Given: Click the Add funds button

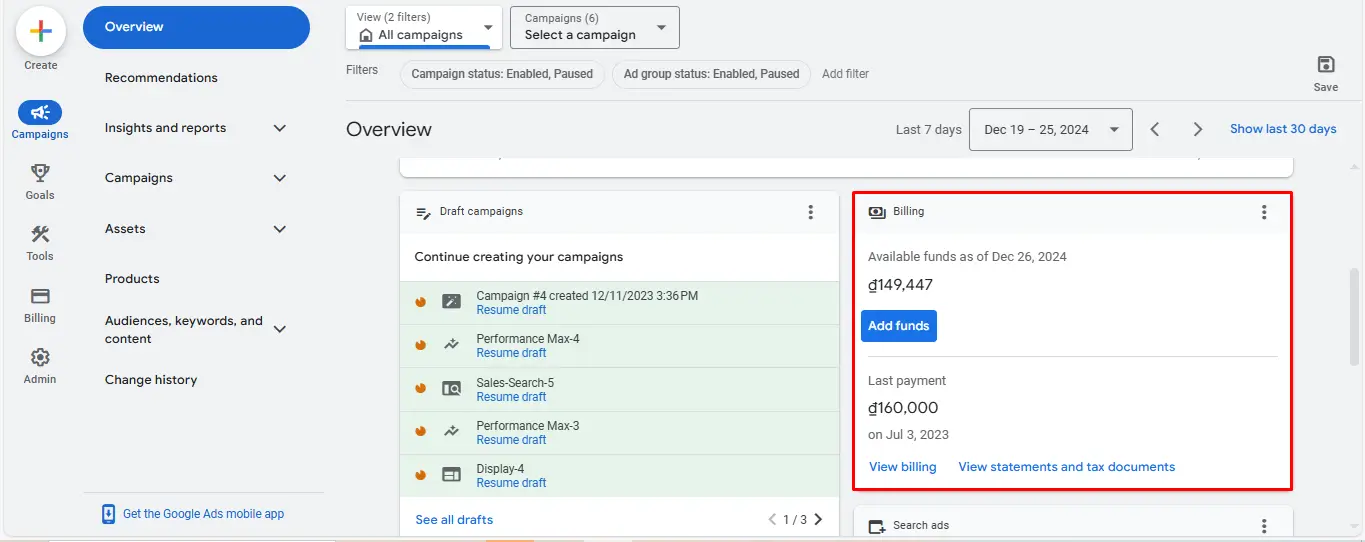Looking at the screenshot, I should coord(899,326).
